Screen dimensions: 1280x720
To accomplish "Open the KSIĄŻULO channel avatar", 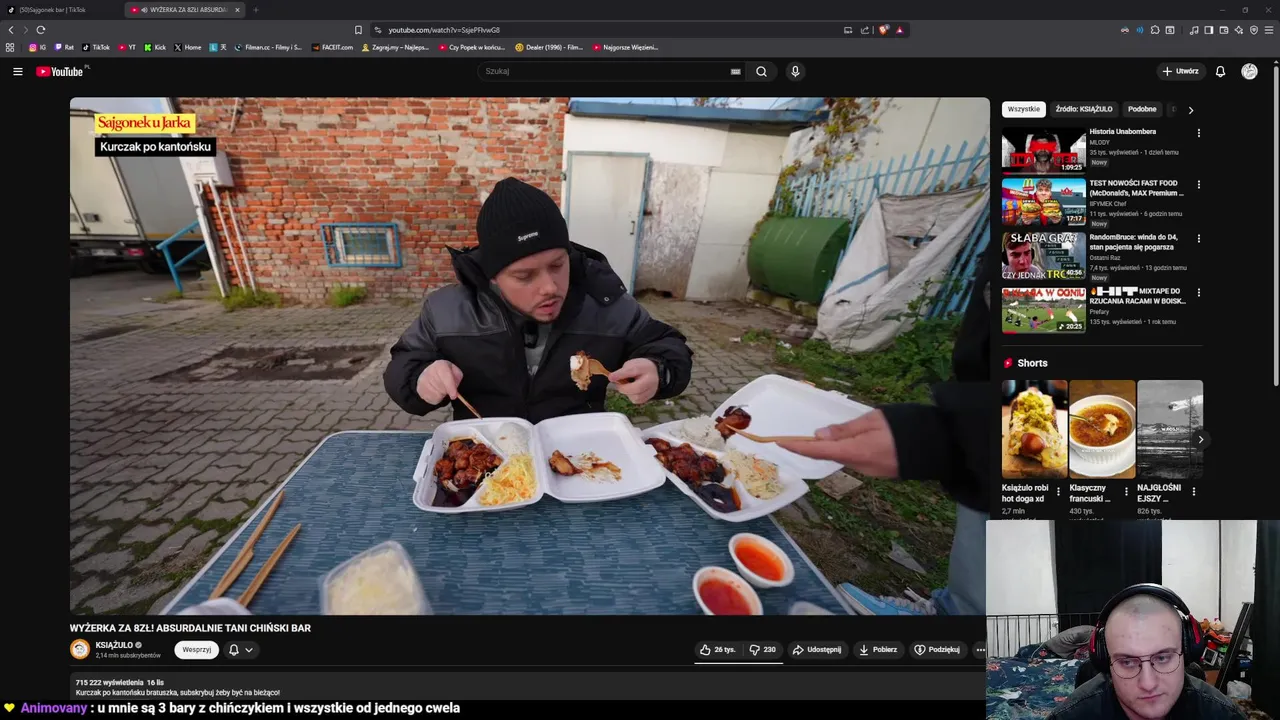I will pyautogui.click(x=80, y=649).
